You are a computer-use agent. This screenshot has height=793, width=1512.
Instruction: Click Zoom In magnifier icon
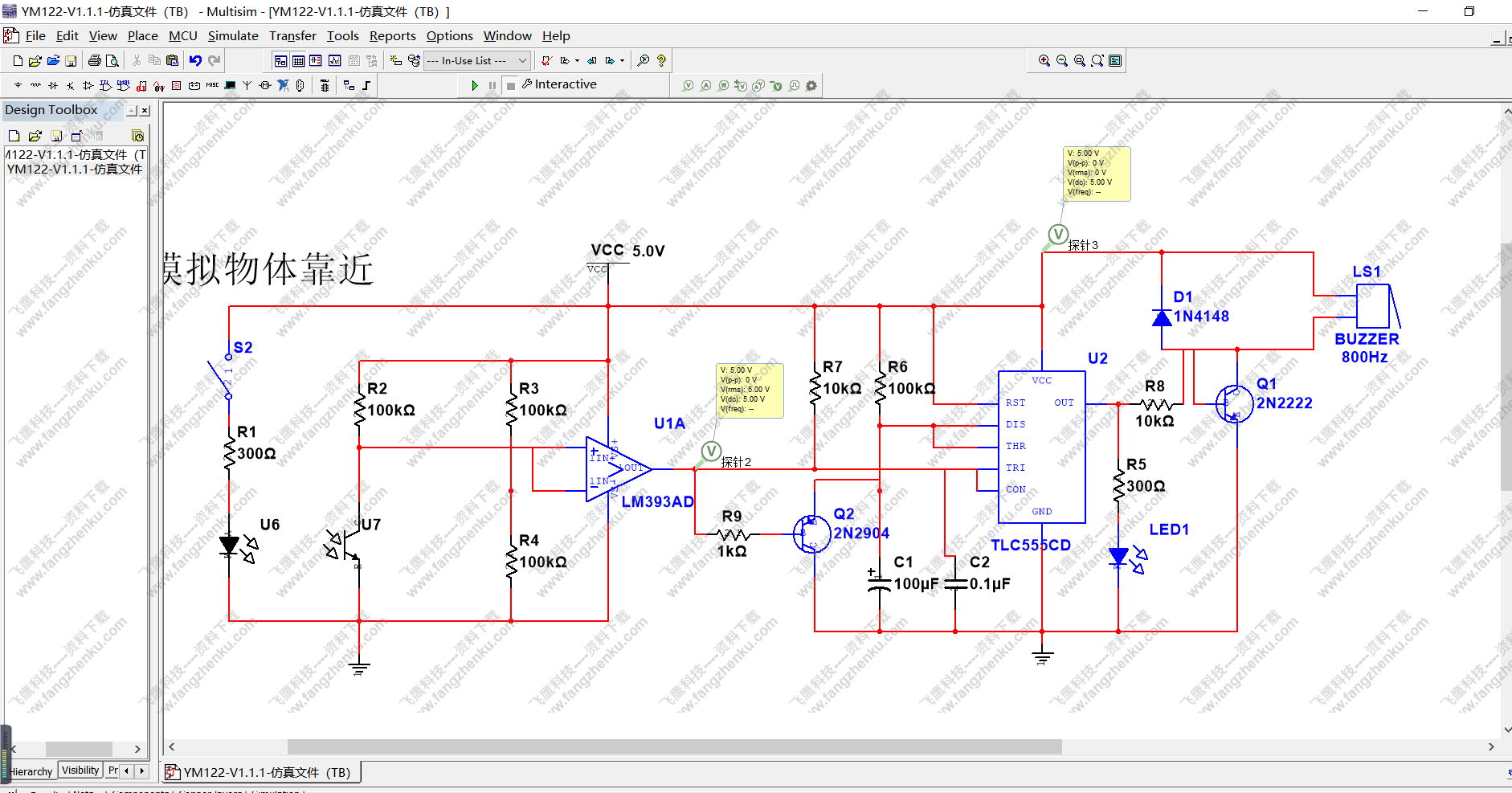1044,61
